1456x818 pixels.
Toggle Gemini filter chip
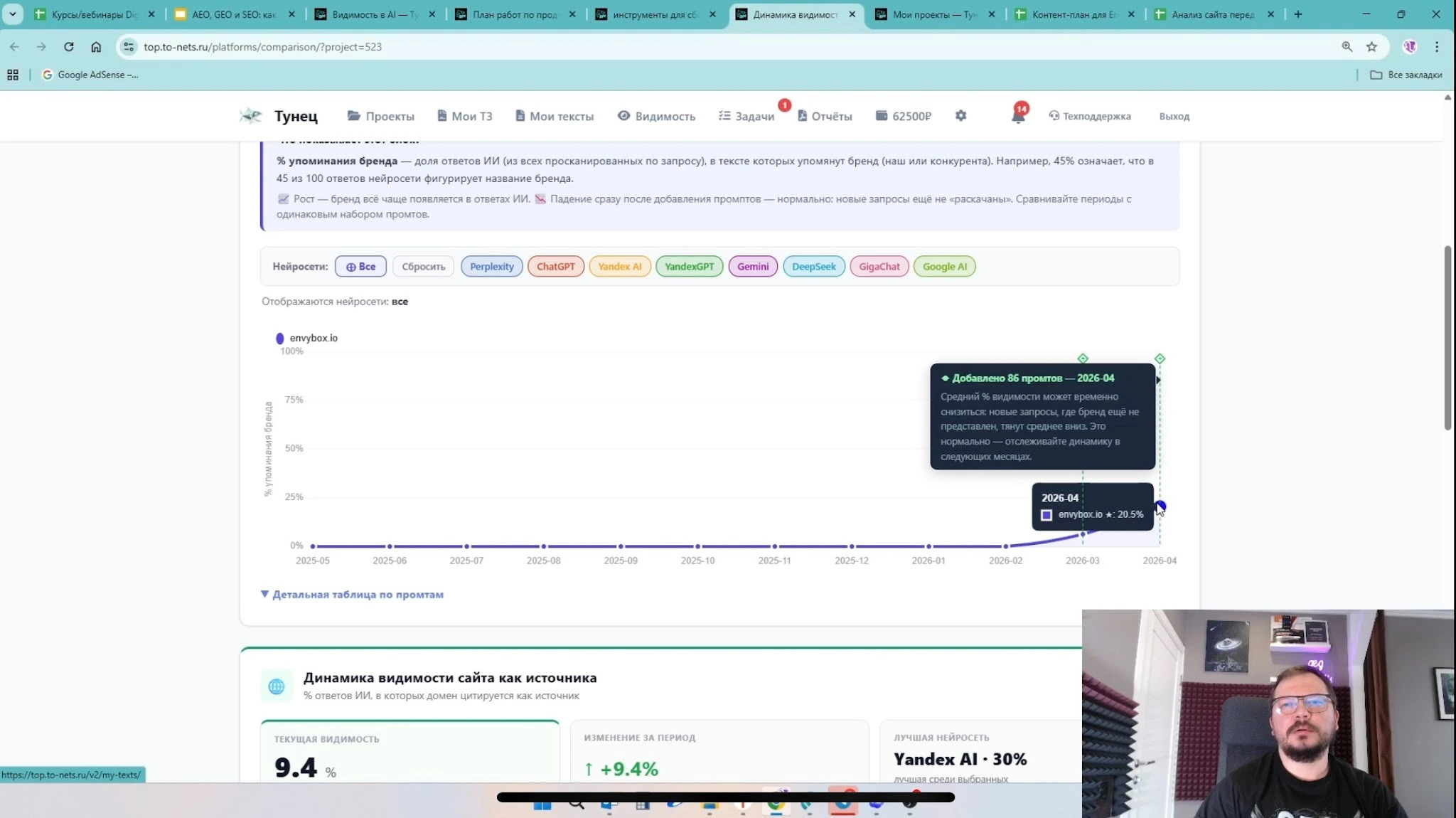click(x=753, y=267)
